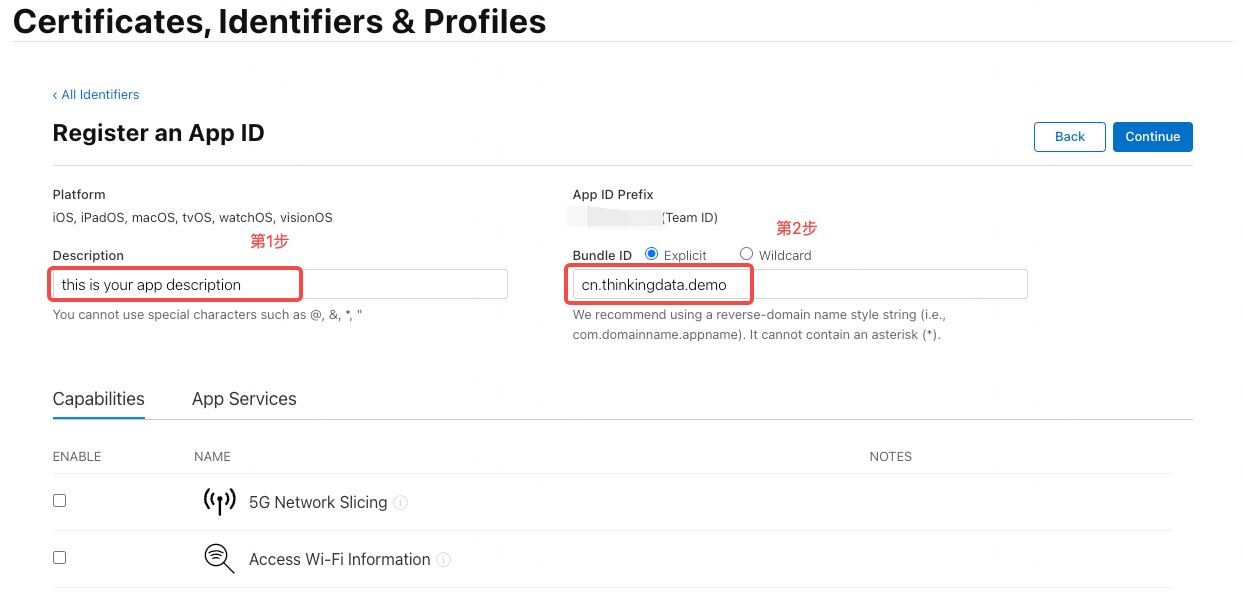Click the Certificates, Identifiers & Profiles title
Viewport: 1244px width, 601px height.
(x=279, y=21)
